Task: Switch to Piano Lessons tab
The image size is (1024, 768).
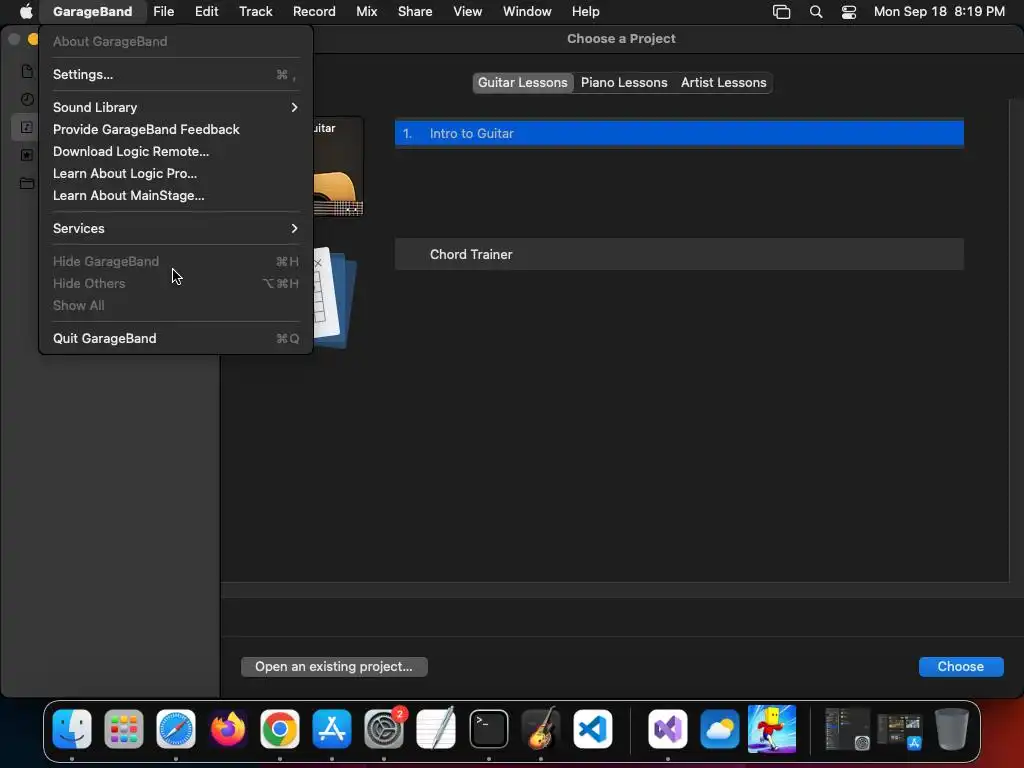Action: click(624, 83)
